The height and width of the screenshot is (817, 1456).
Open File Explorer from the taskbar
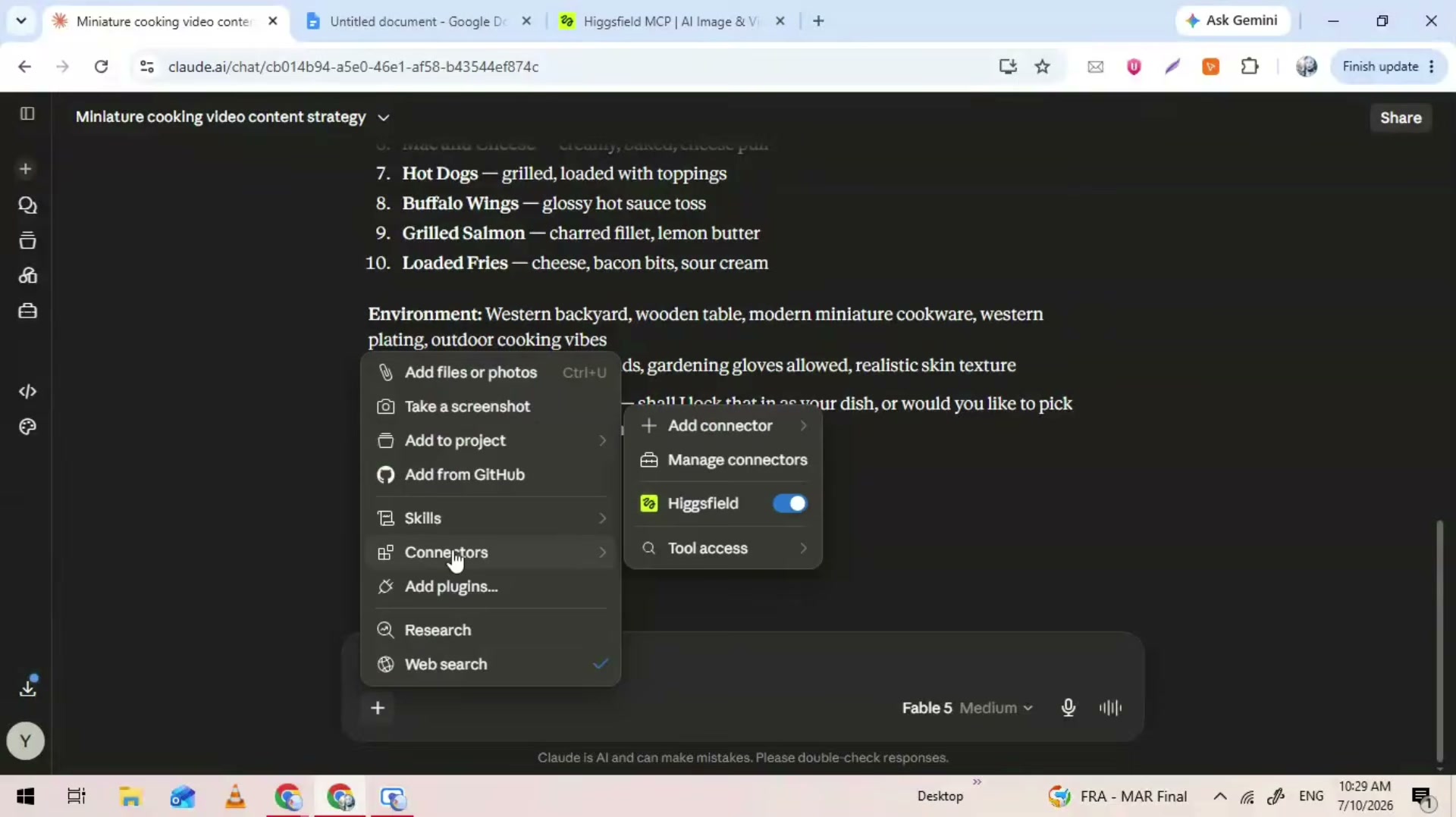[130, 797]
